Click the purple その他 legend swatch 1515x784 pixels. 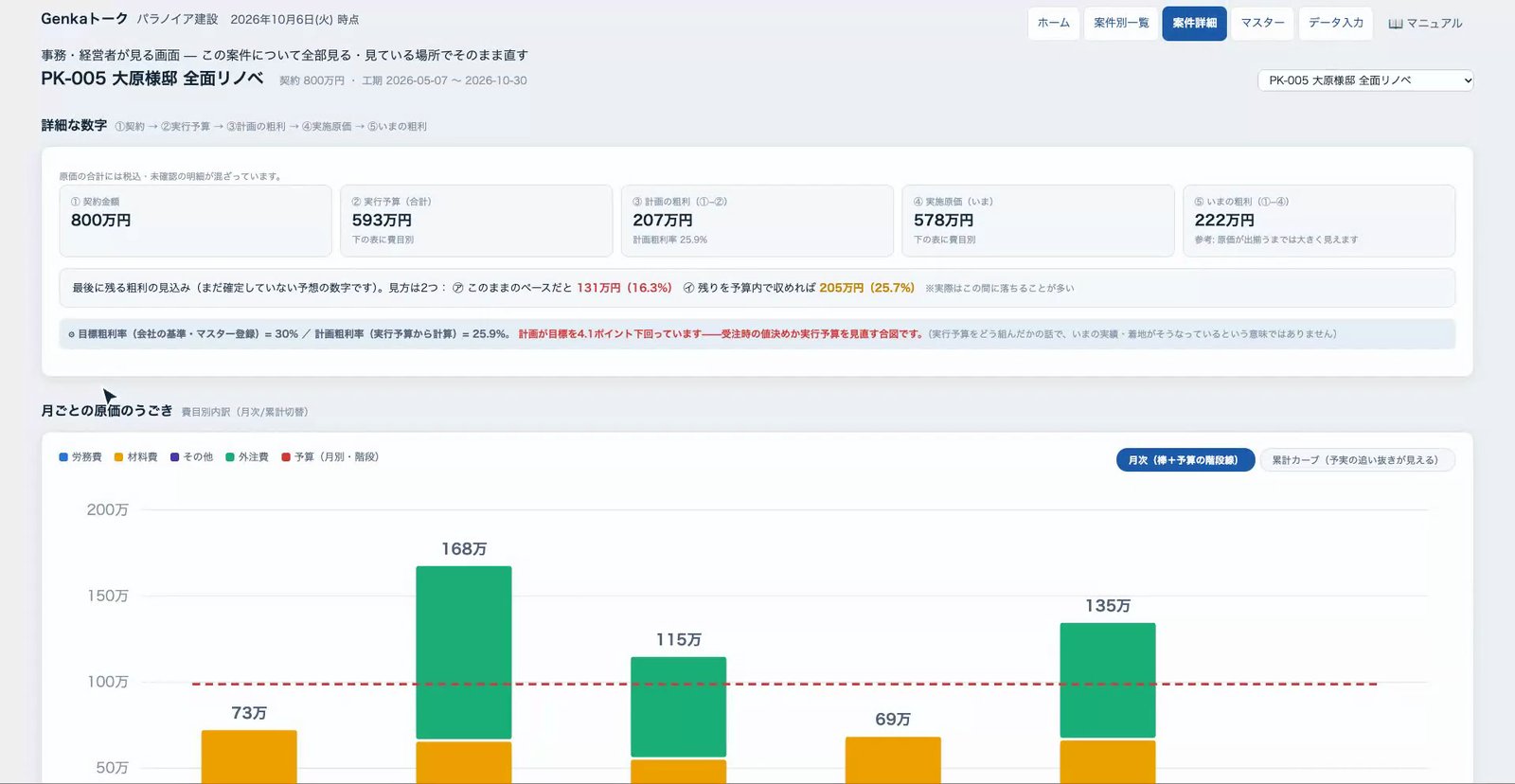[x=174, y=457]
